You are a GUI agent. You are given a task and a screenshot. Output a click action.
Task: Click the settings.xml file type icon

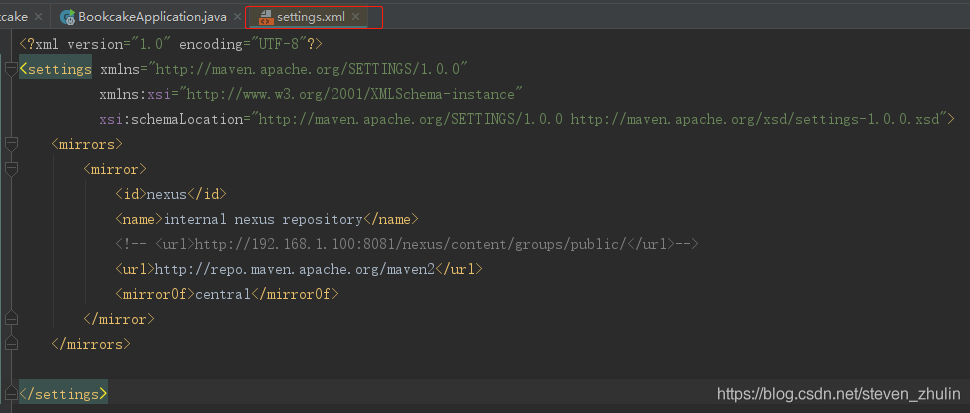(x=266, y=17)
